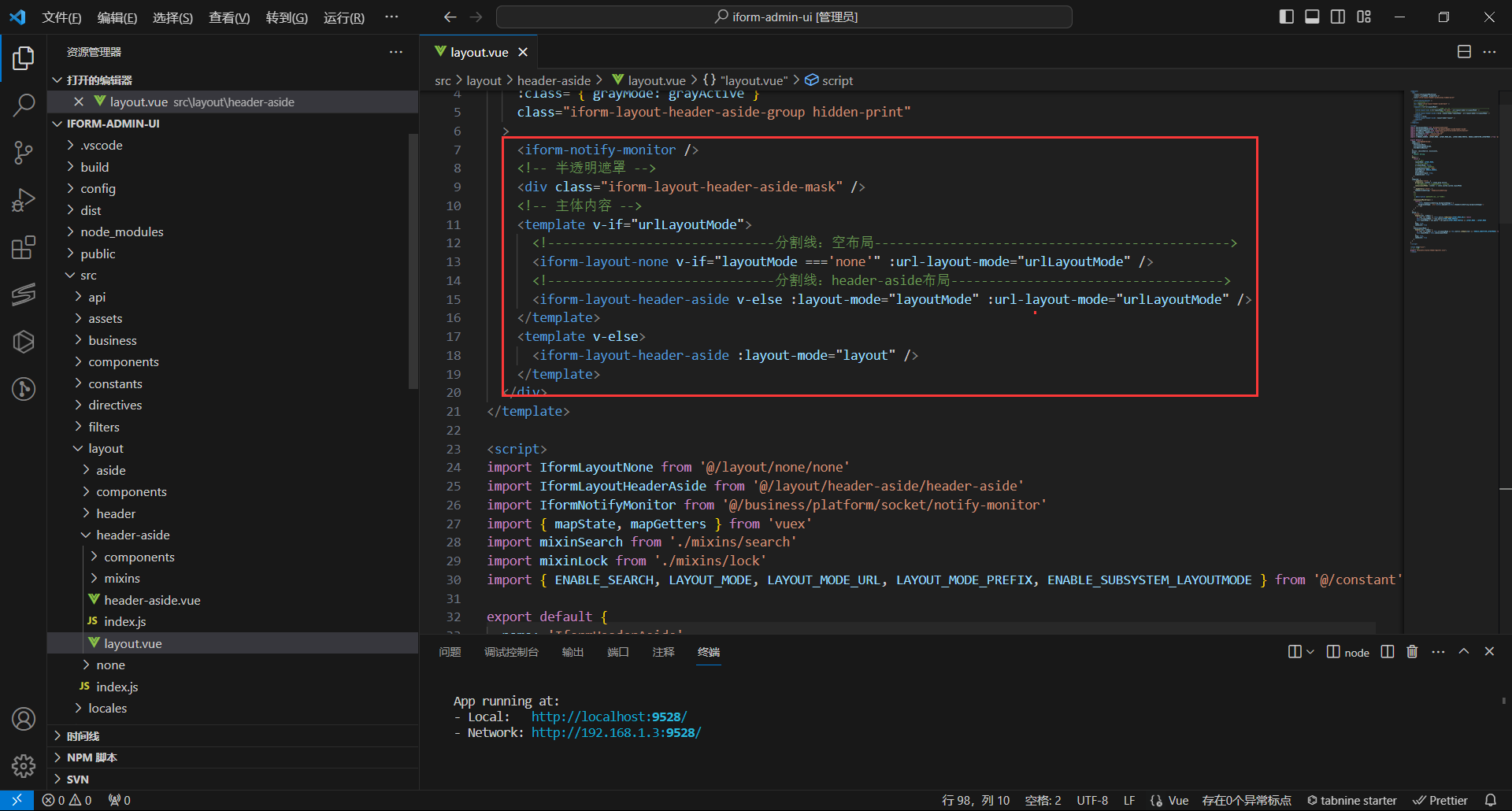This screenshot has height=811, width=1512.
Task: Open Source Control view
Action: click(x=24, y=153)
